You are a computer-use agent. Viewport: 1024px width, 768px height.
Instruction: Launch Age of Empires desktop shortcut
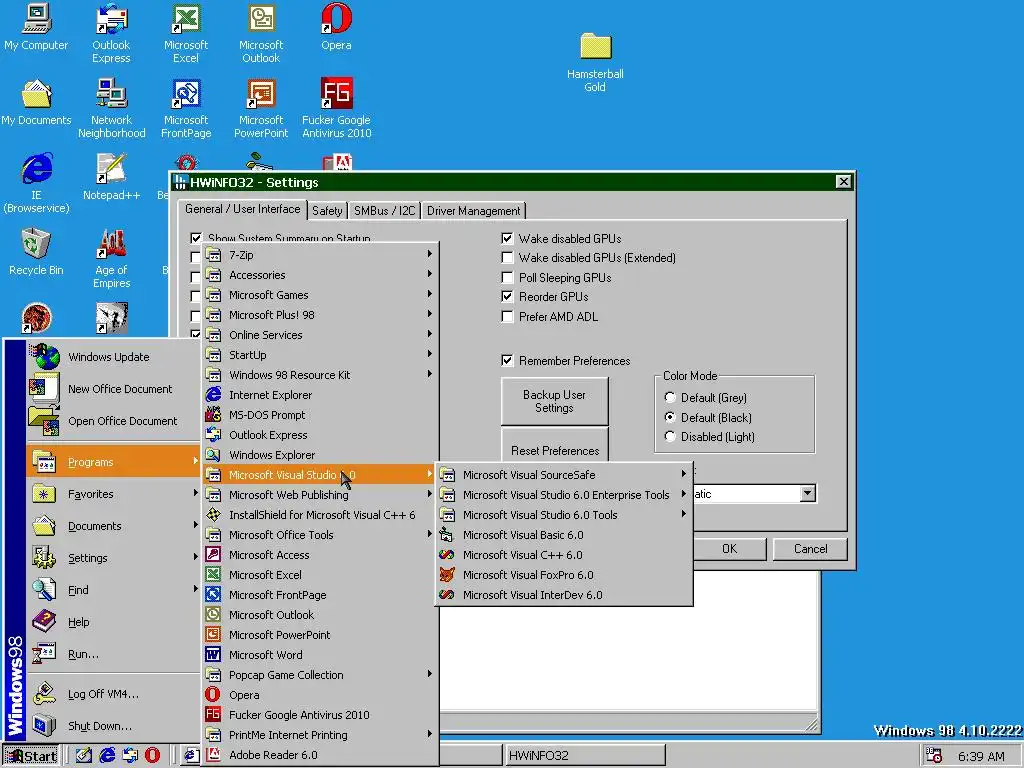pos(111,259)
